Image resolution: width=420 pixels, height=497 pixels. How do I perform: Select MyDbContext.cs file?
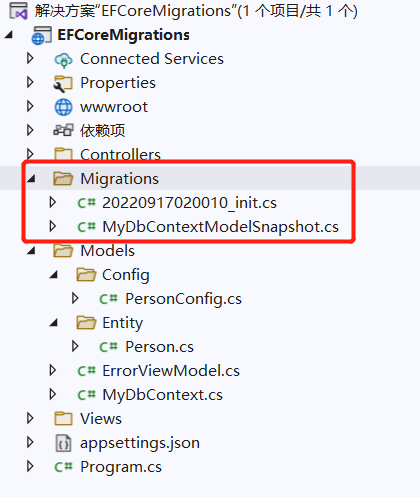(162, 395)
